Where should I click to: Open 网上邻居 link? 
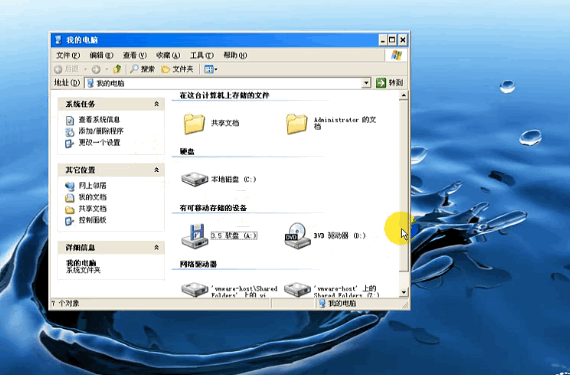92,186
